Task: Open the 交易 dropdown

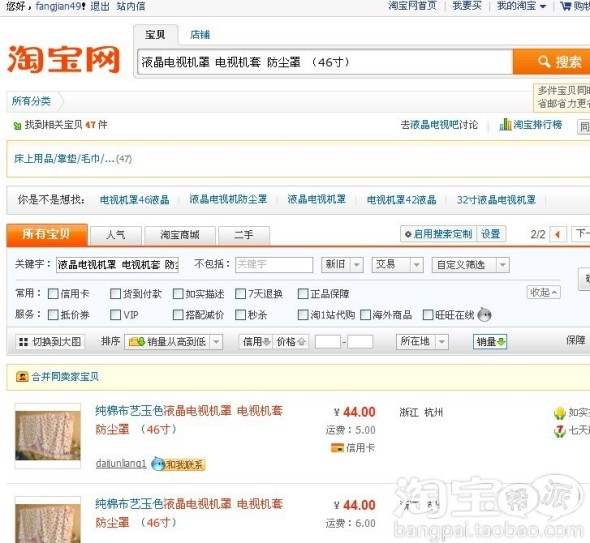Action: [397, 265]
